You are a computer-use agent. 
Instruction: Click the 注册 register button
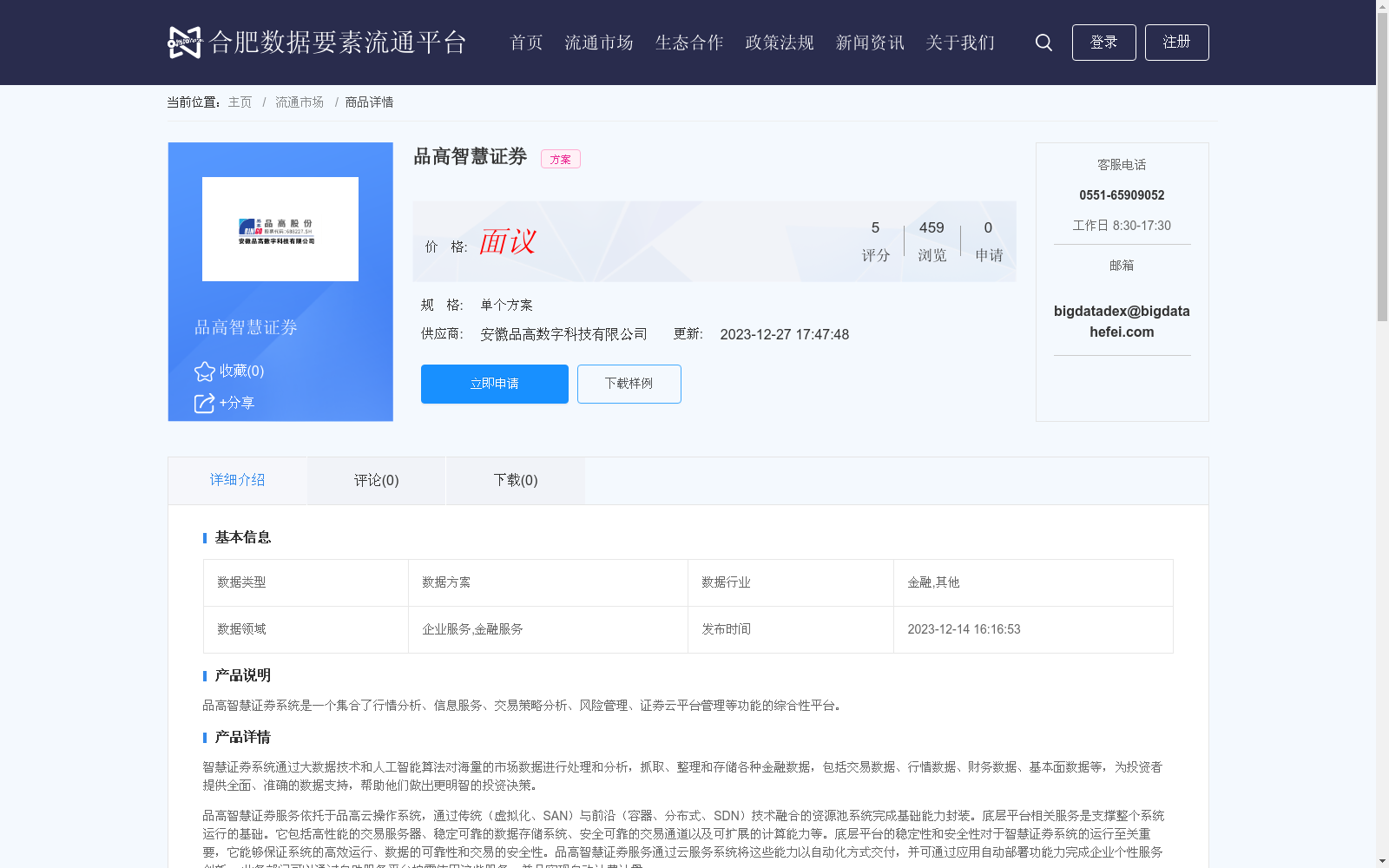[1176, 43]
